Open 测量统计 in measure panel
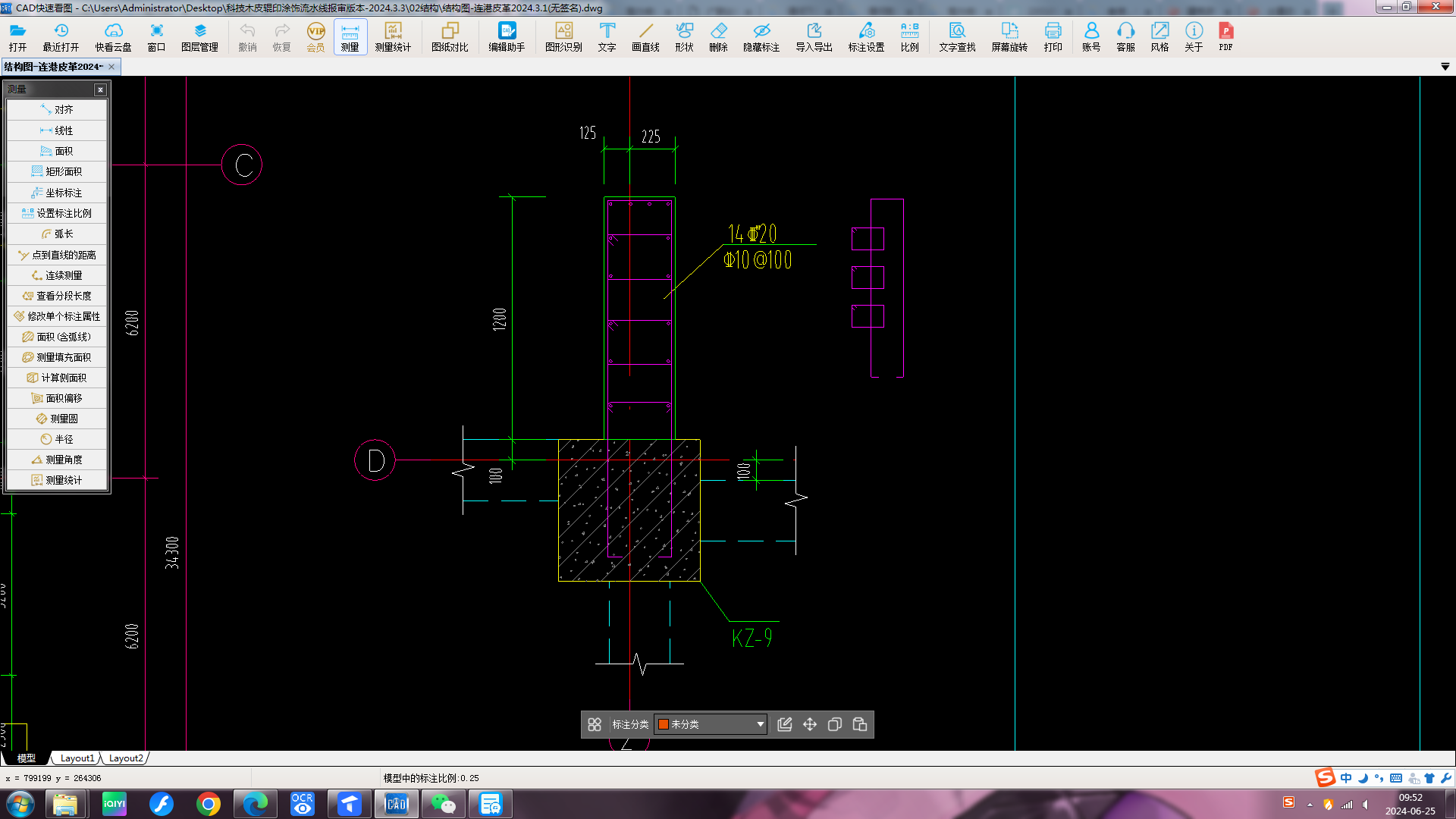This screenshot has width=1456, height=819. (x=57, y=480)
